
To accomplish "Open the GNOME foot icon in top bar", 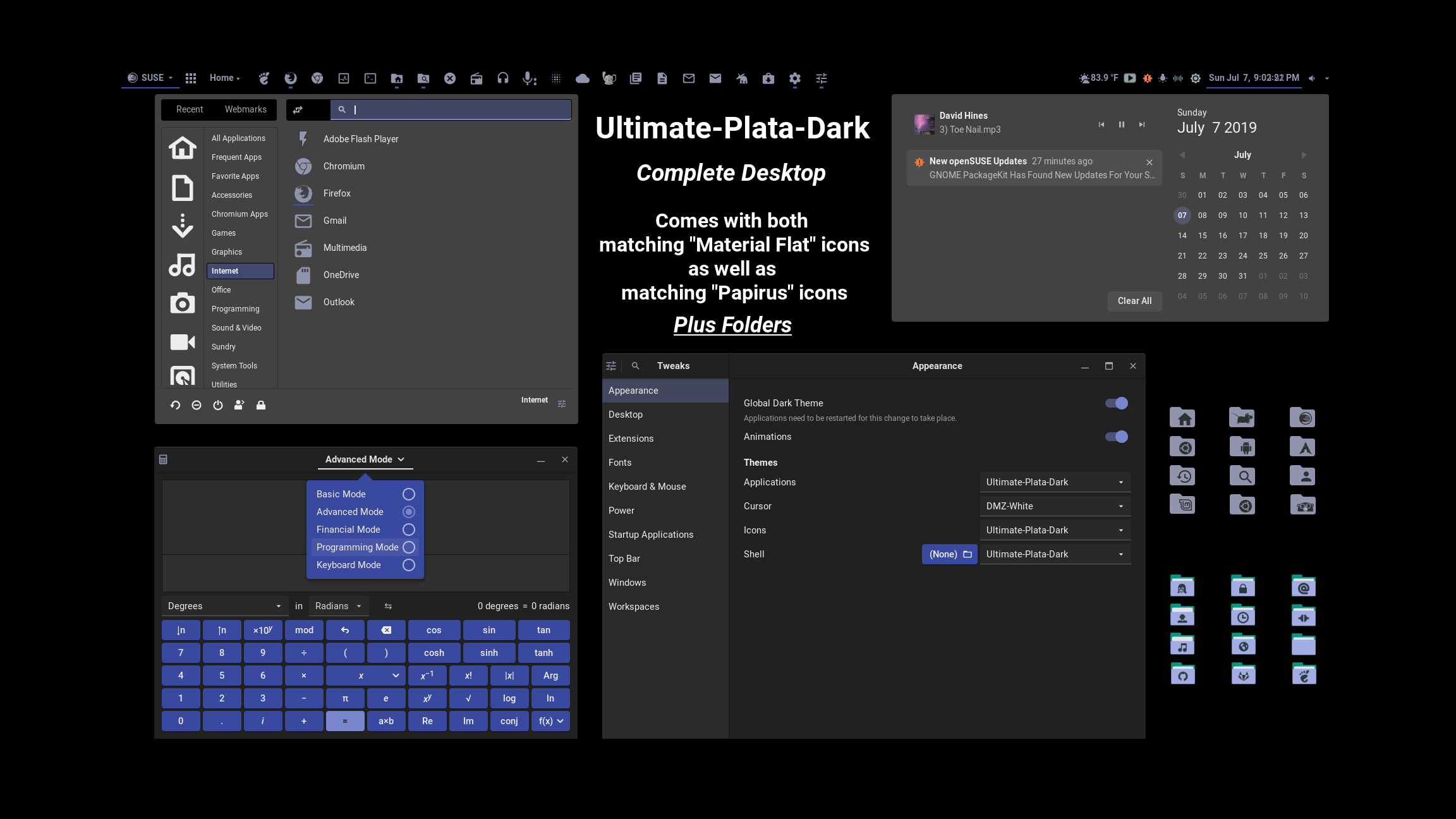I will pyautogui.click(x=264, y=78).
